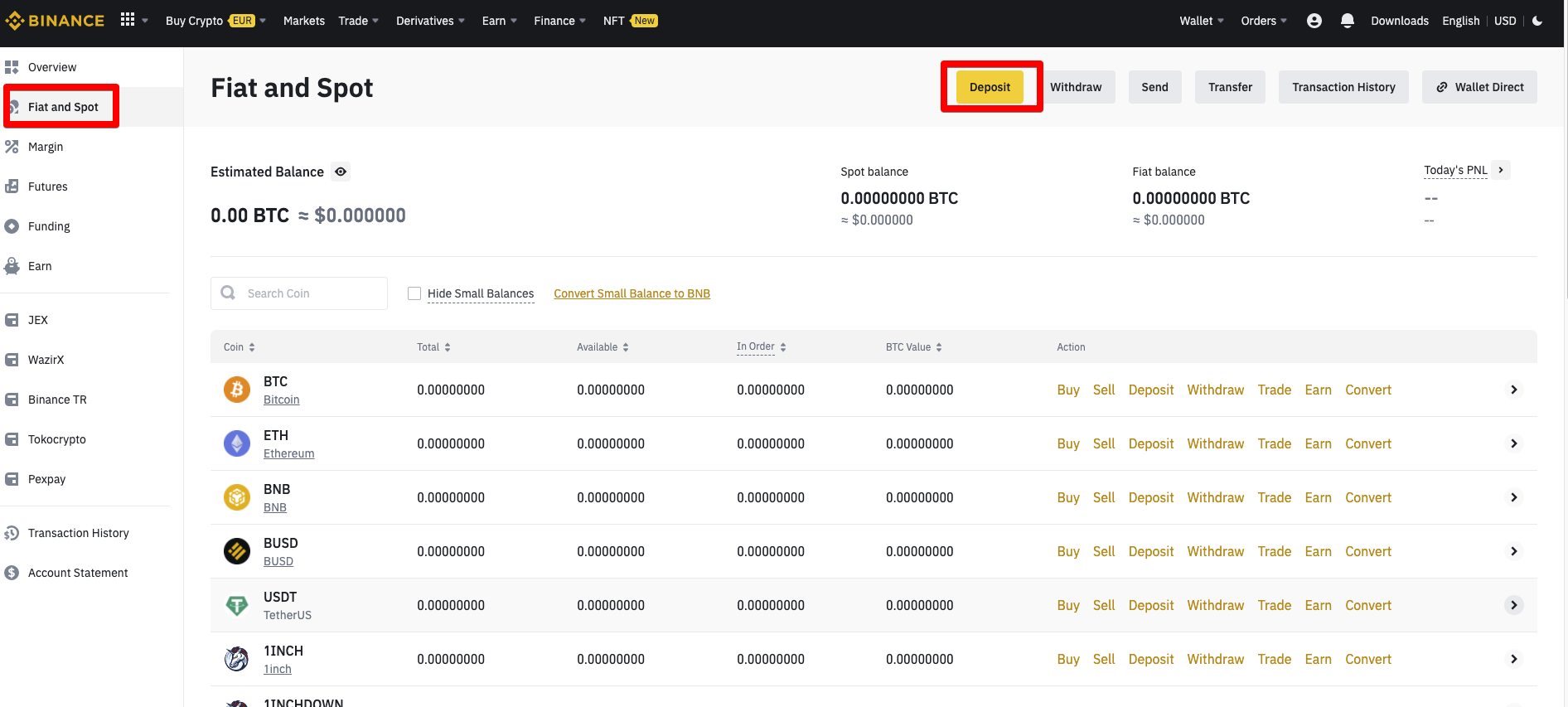Expand the top Earn menu
This screenshot has height=707, width=1568.
click(x=499, y=21)
